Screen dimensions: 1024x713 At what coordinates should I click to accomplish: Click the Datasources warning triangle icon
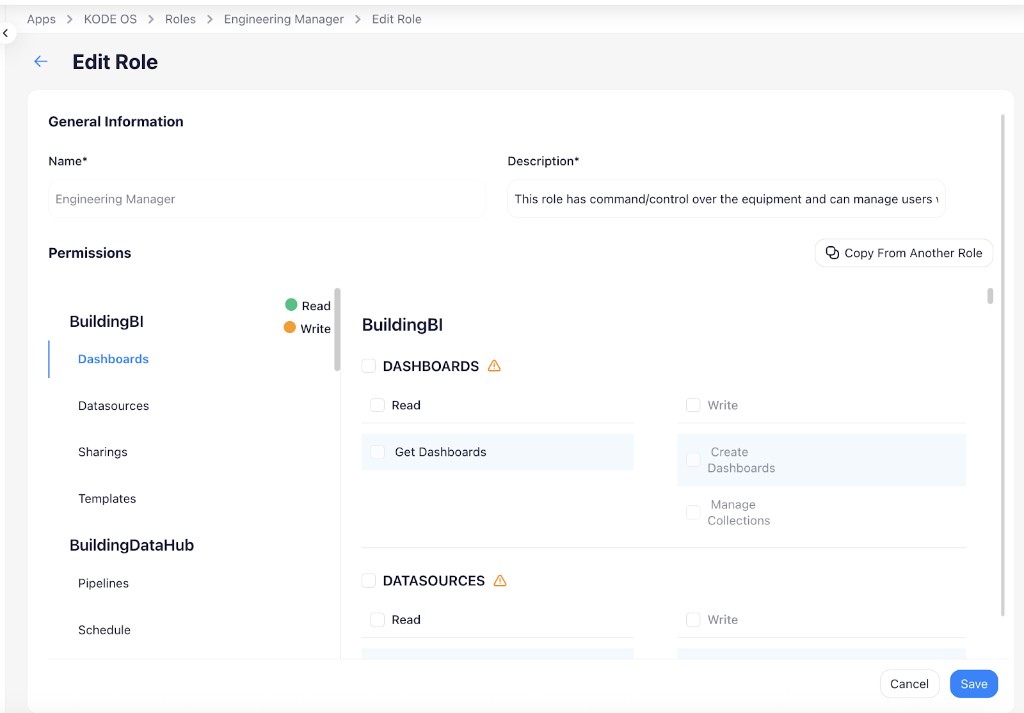pos(500,580)
